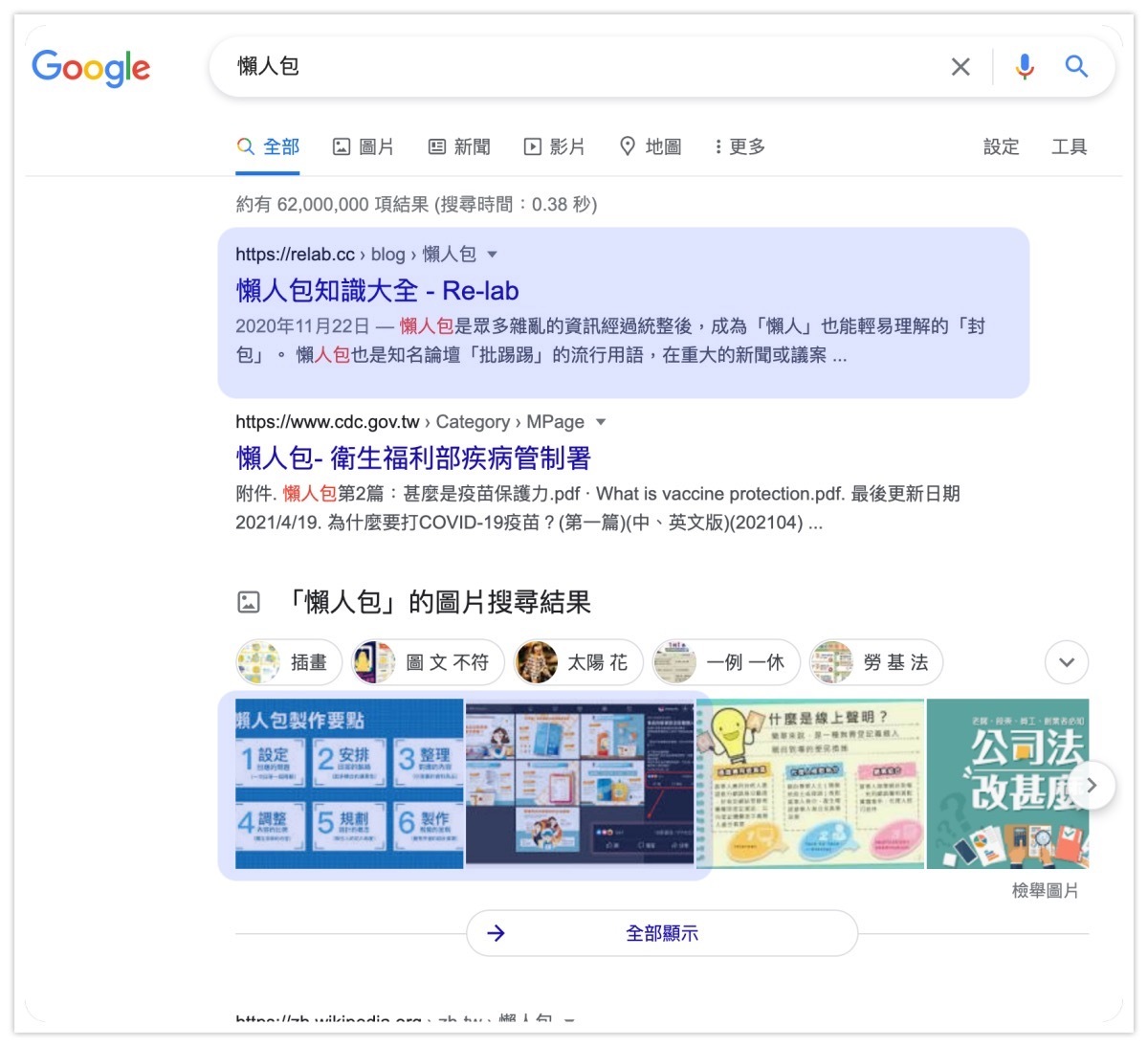This screenshot has width=1148, height=1047.
Task: Click the 全部顯示 show all button
Action: pyautogui.click(x=662, y=933)
